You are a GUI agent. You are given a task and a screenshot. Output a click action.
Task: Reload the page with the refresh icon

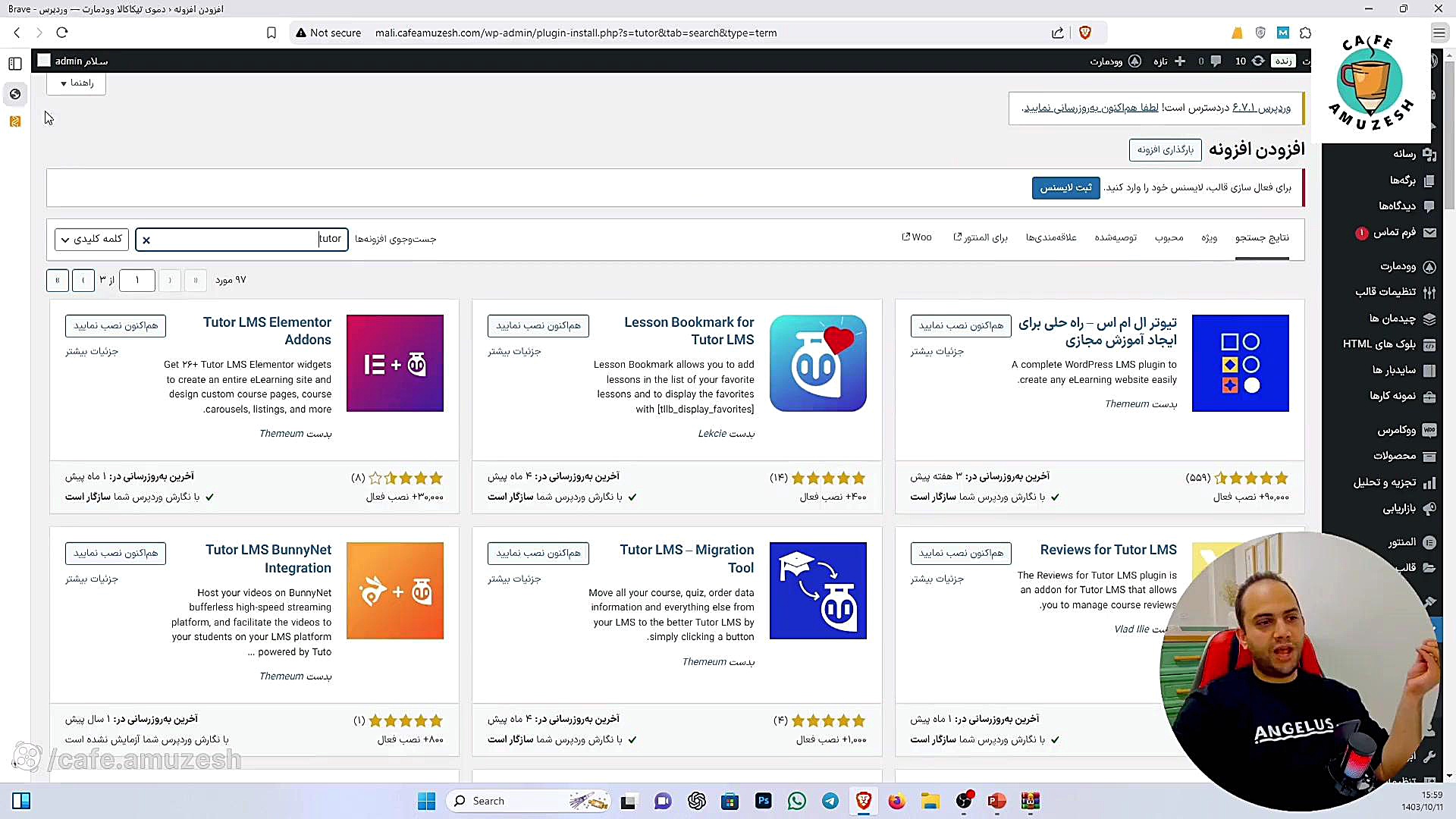point(62,33)
